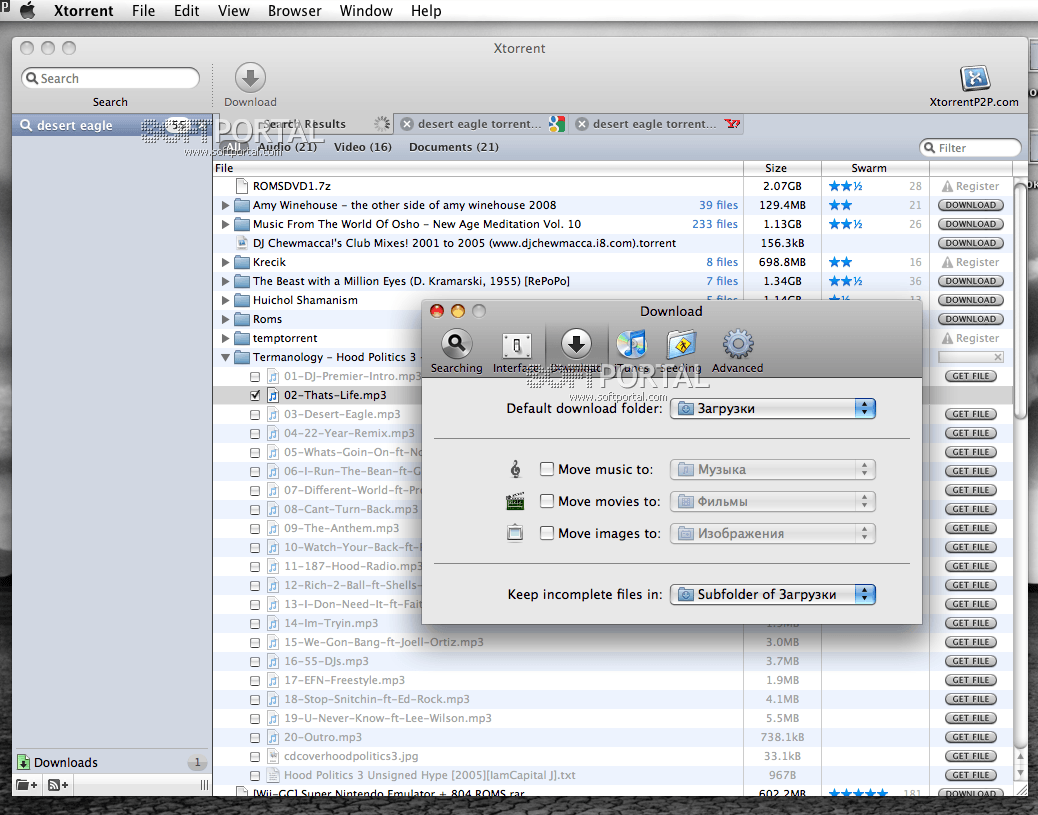Click Yahoo icon on second browser tab

click(731, 124)
